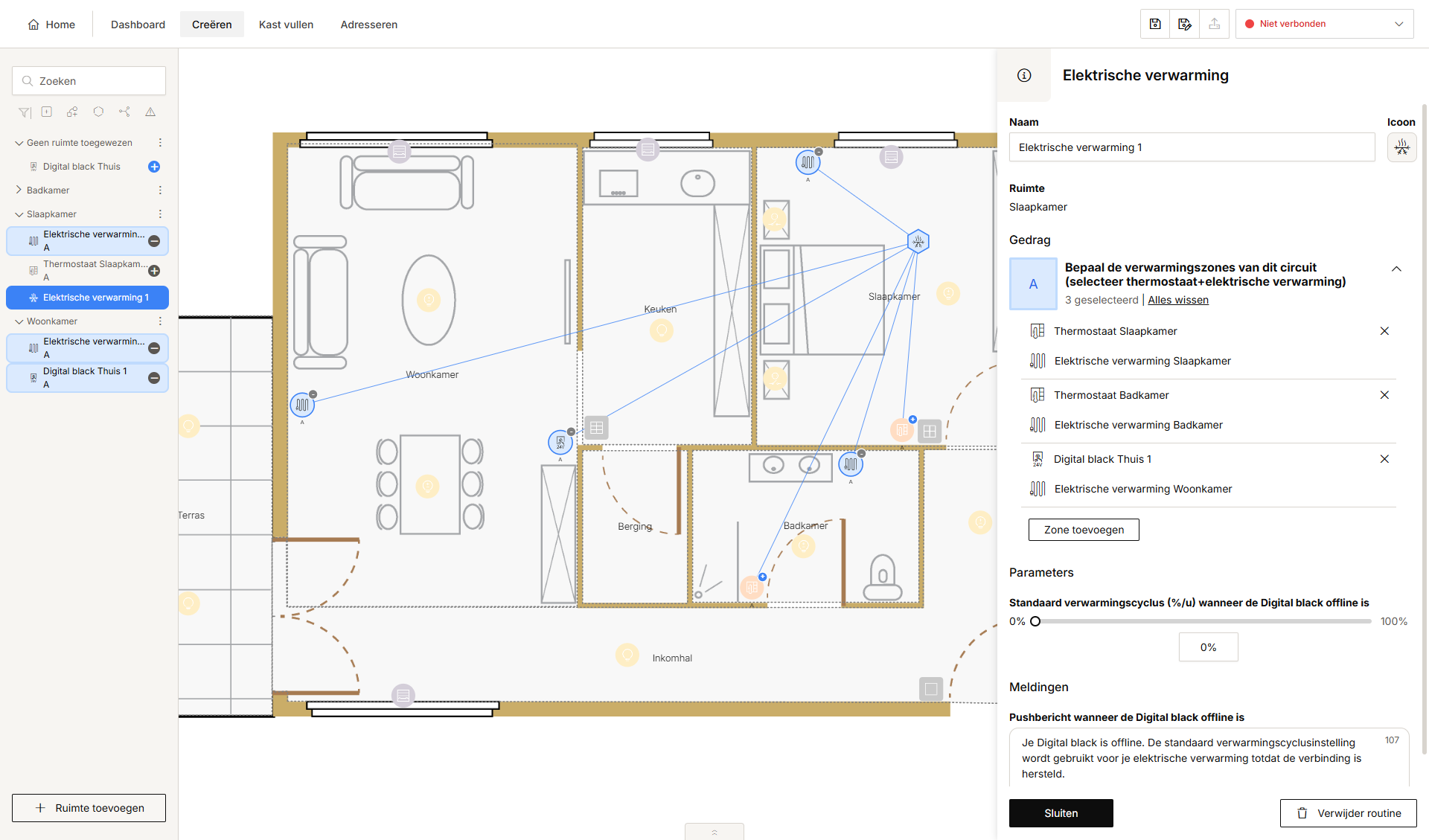The image size is (1429, 840).
Task: Open the filter icon under search
Action: pos(25,112)
